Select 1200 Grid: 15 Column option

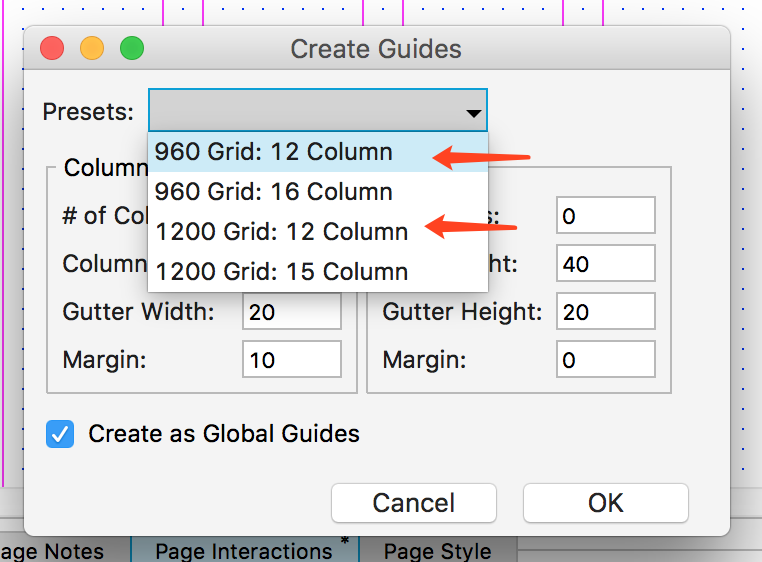coord(281,271)
